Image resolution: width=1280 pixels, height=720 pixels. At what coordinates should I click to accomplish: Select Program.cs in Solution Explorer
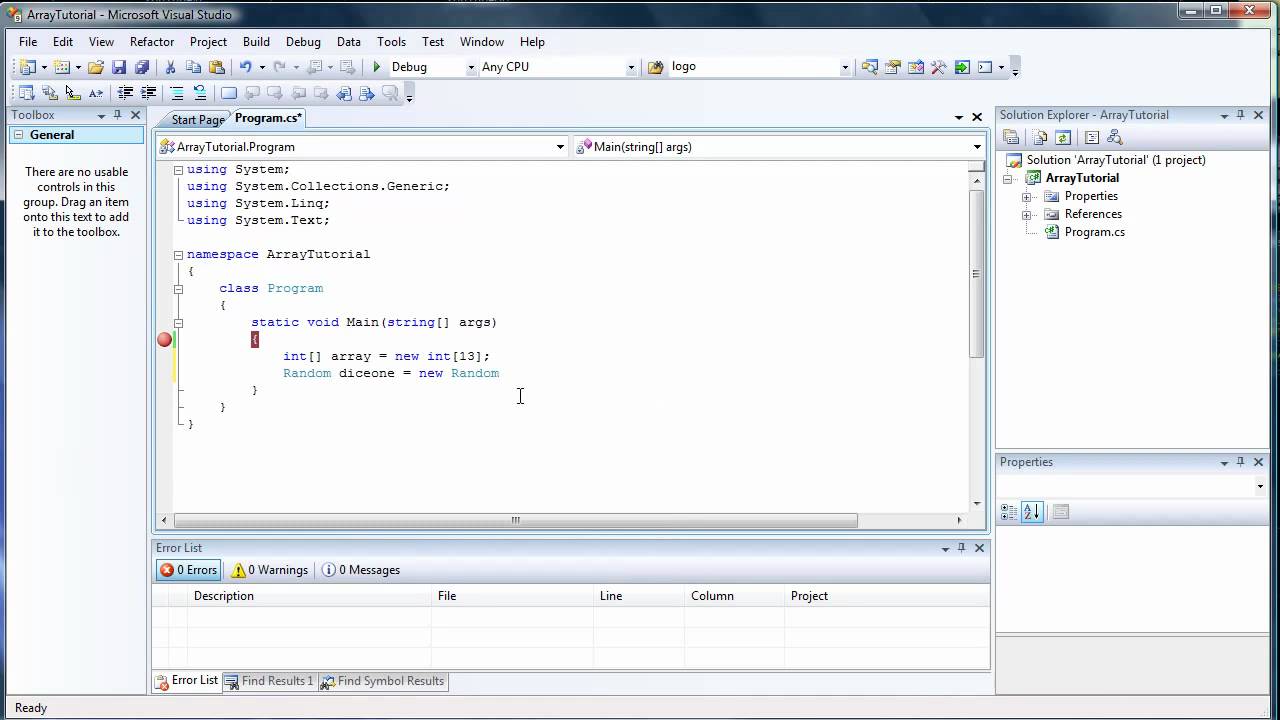click(x=1094, y=232)
